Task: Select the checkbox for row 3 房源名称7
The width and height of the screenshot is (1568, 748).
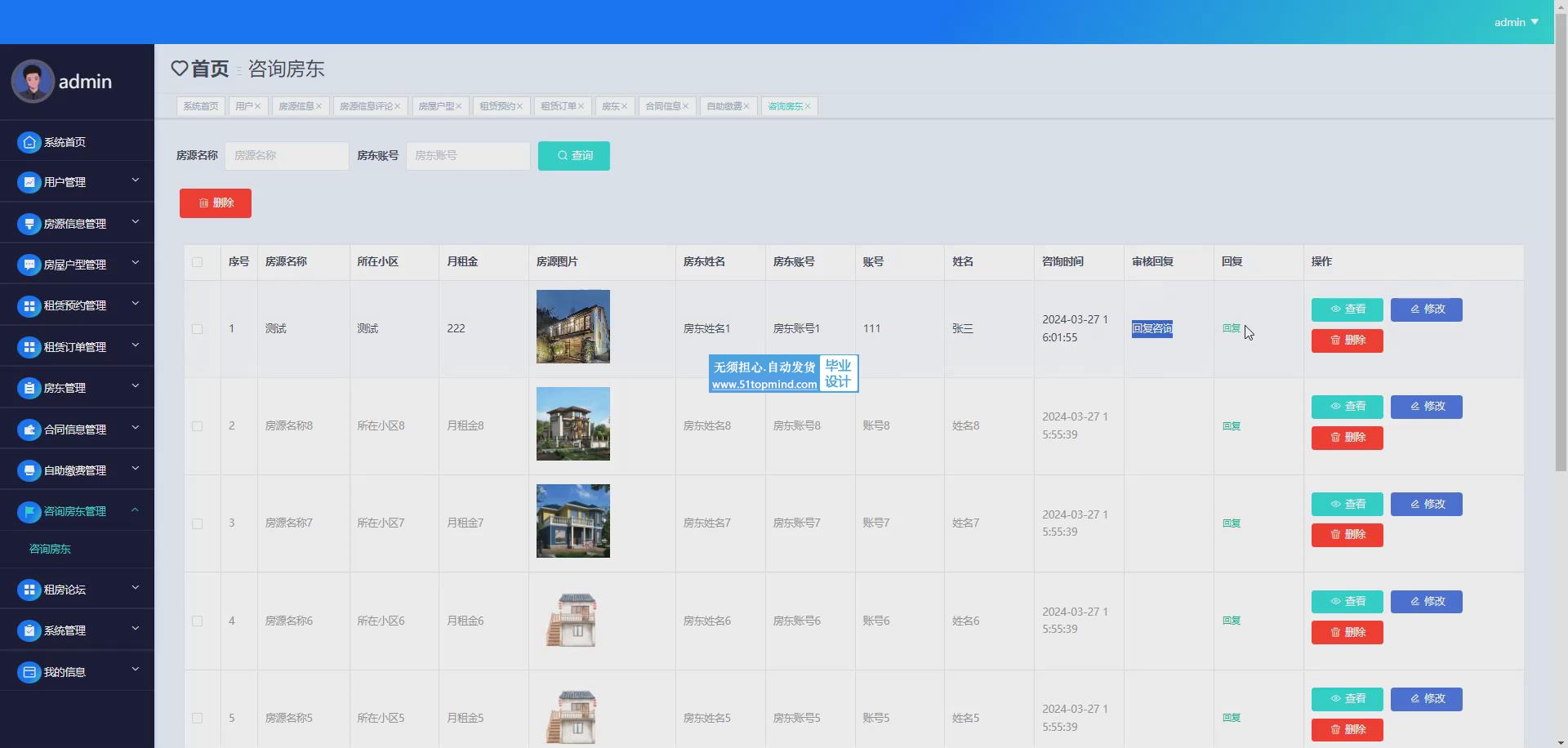Action: [197, 523]
